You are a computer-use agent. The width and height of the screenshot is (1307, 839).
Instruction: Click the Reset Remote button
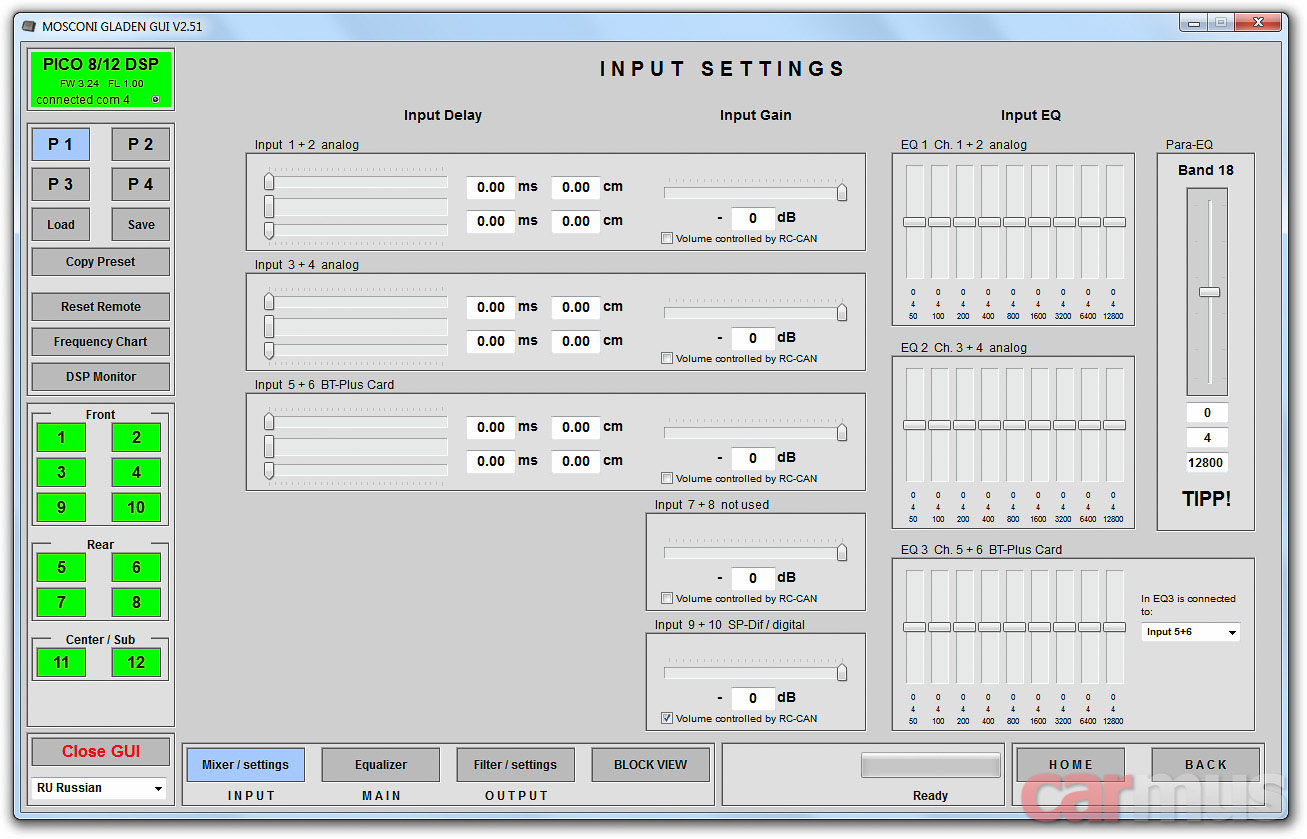101,307
